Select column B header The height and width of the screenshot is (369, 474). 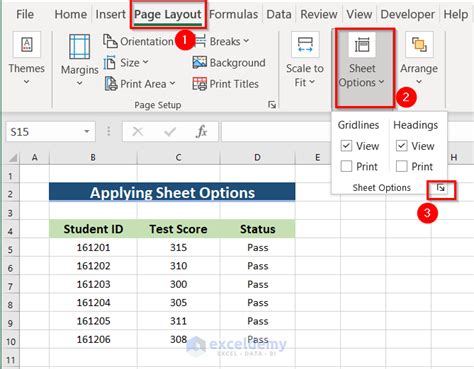coord(93,157)
